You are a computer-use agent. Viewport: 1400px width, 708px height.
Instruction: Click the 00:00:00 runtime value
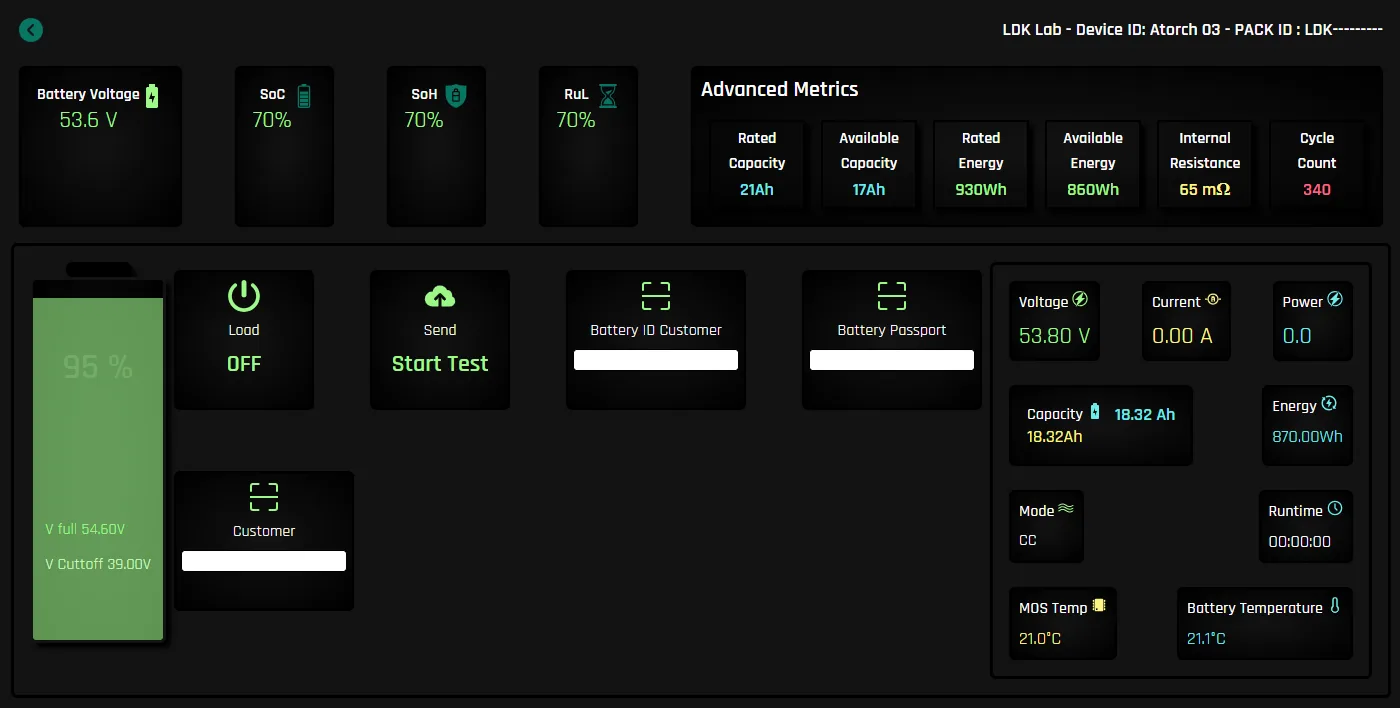pos(1300,542)
